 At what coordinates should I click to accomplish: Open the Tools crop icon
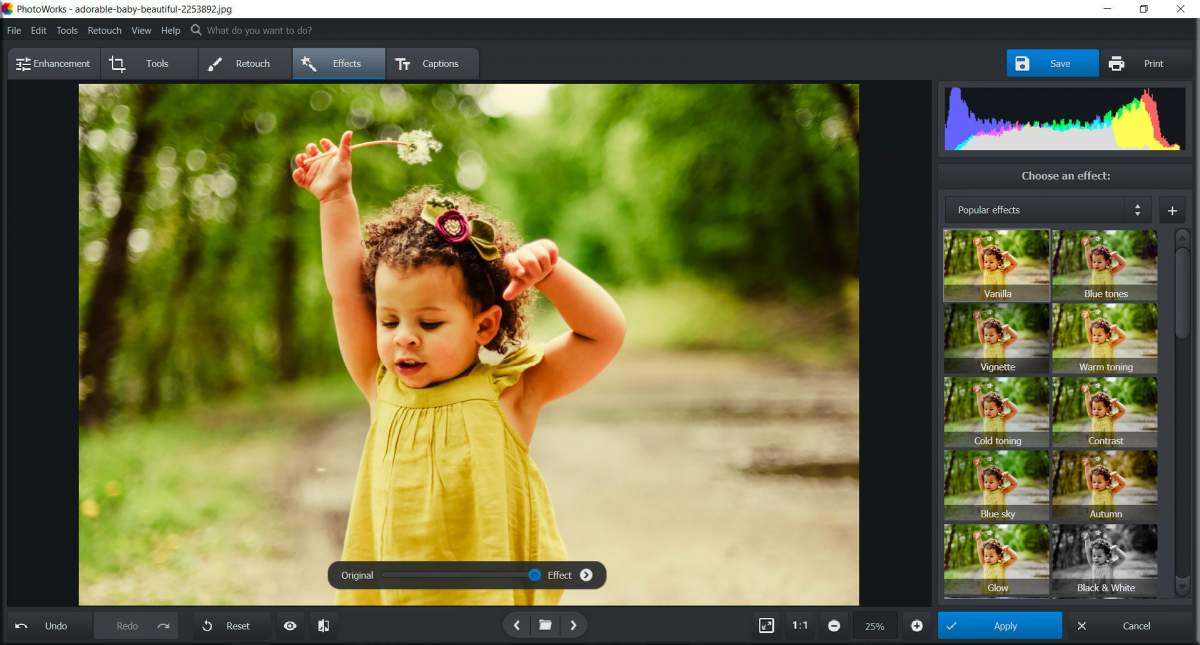[x=117, y=63]
